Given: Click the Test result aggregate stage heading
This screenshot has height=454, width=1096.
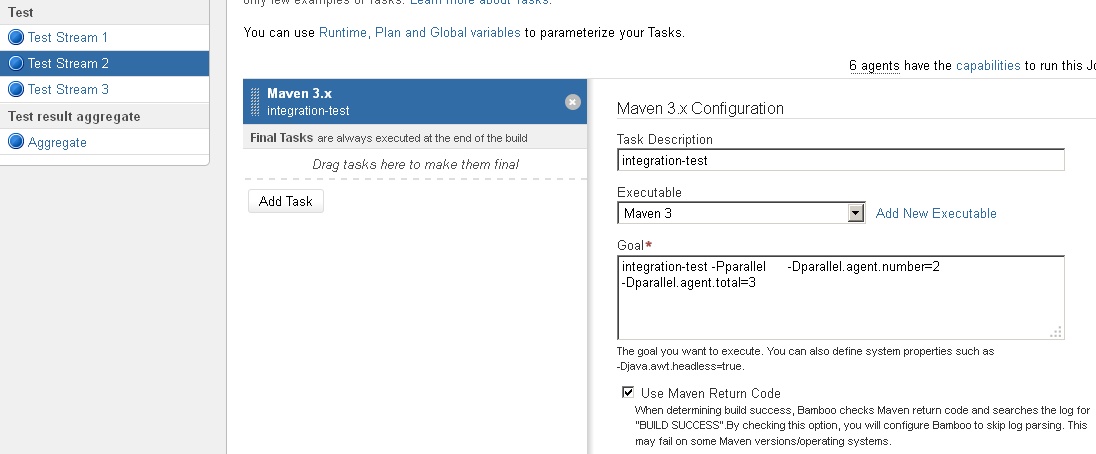Looking at the screenshot, I should pos(74,116).
